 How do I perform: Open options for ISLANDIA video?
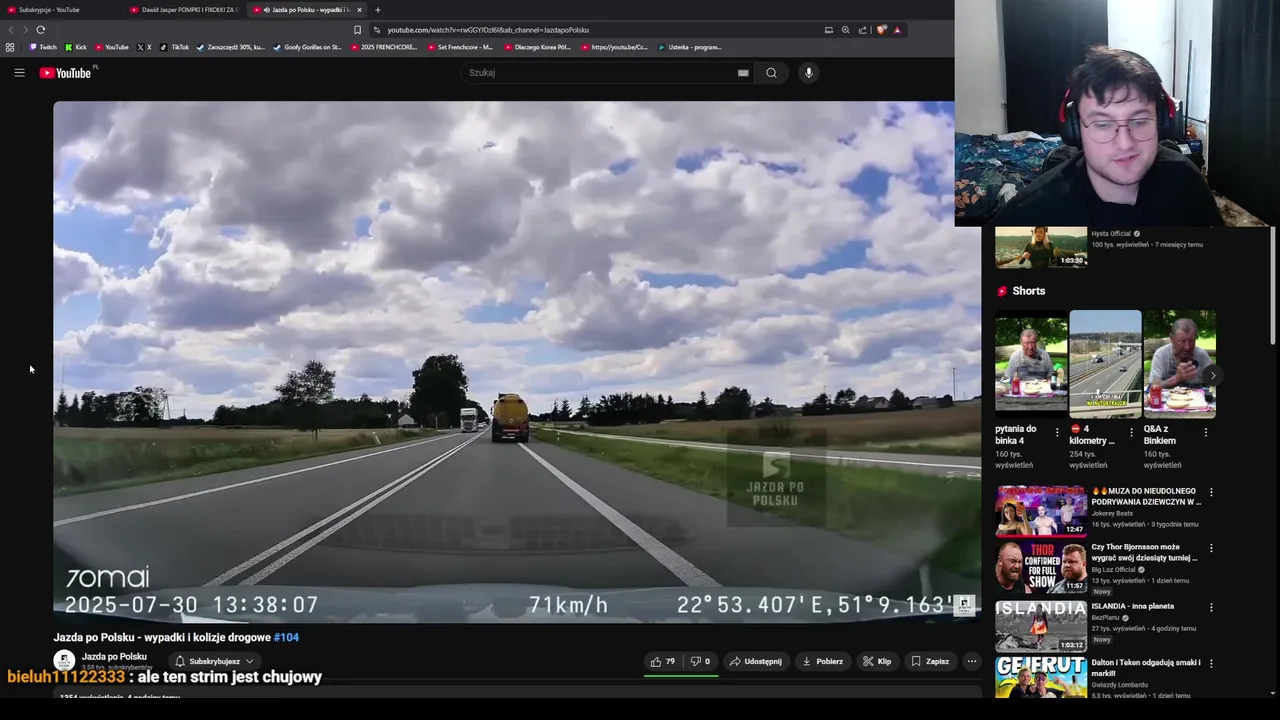1211,605
